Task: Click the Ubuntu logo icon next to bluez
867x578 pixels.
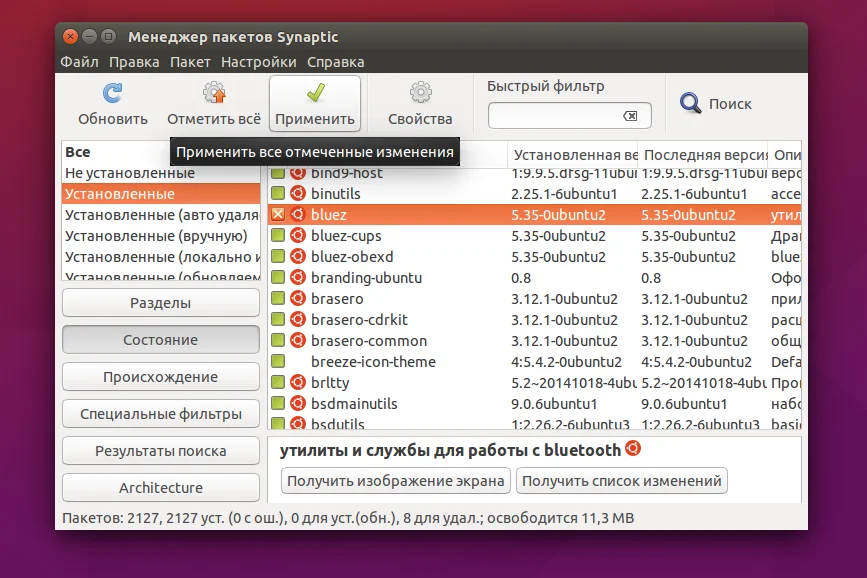Action: click(298, 215)
